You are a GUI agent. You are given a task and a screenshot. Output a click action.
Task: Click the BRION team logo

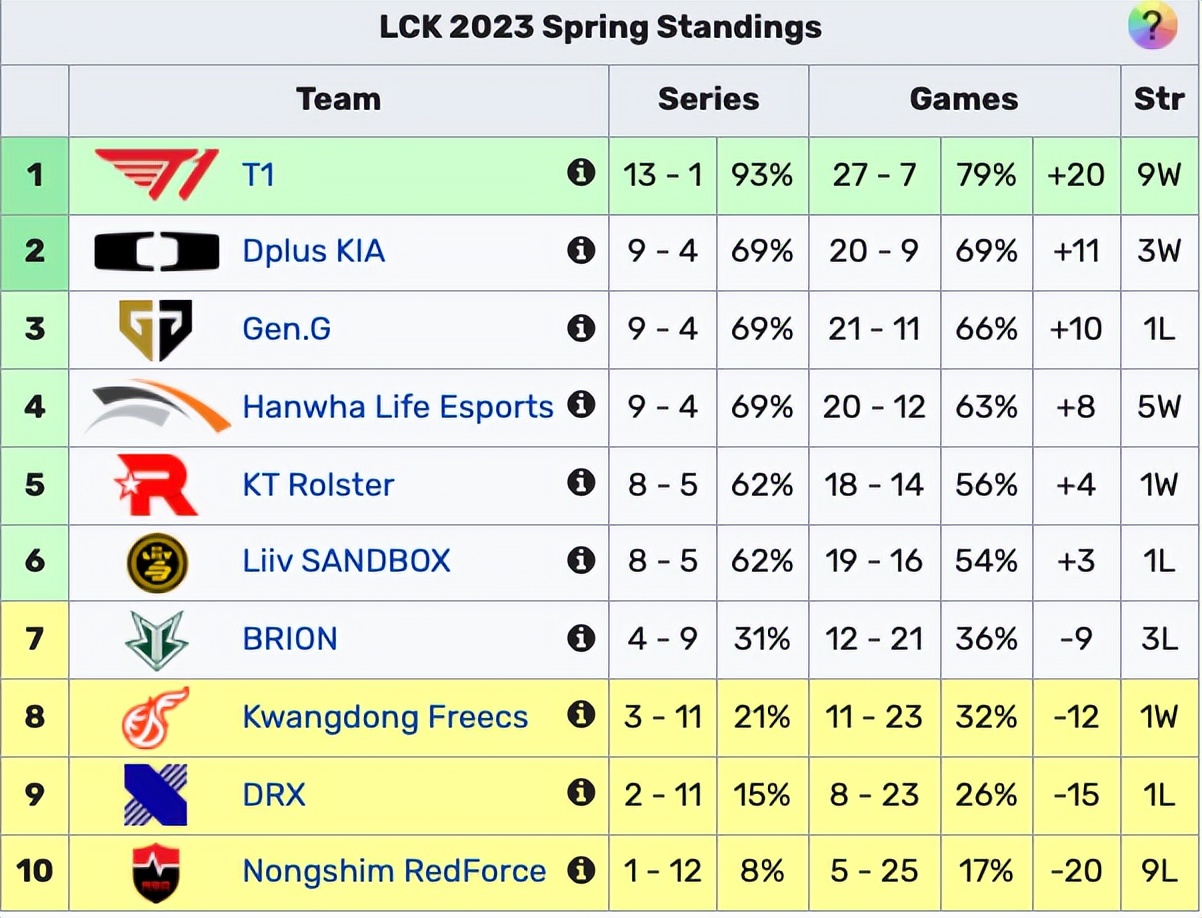pyautogui.click(x=157, y=639)
